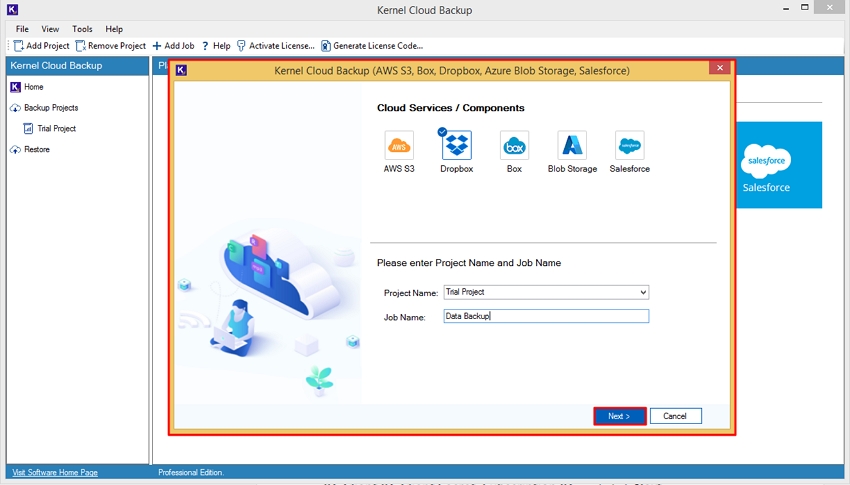Click the Salesforce tile in main window
The width and height of the screenshot is (850, 485).
pos(778,165)
